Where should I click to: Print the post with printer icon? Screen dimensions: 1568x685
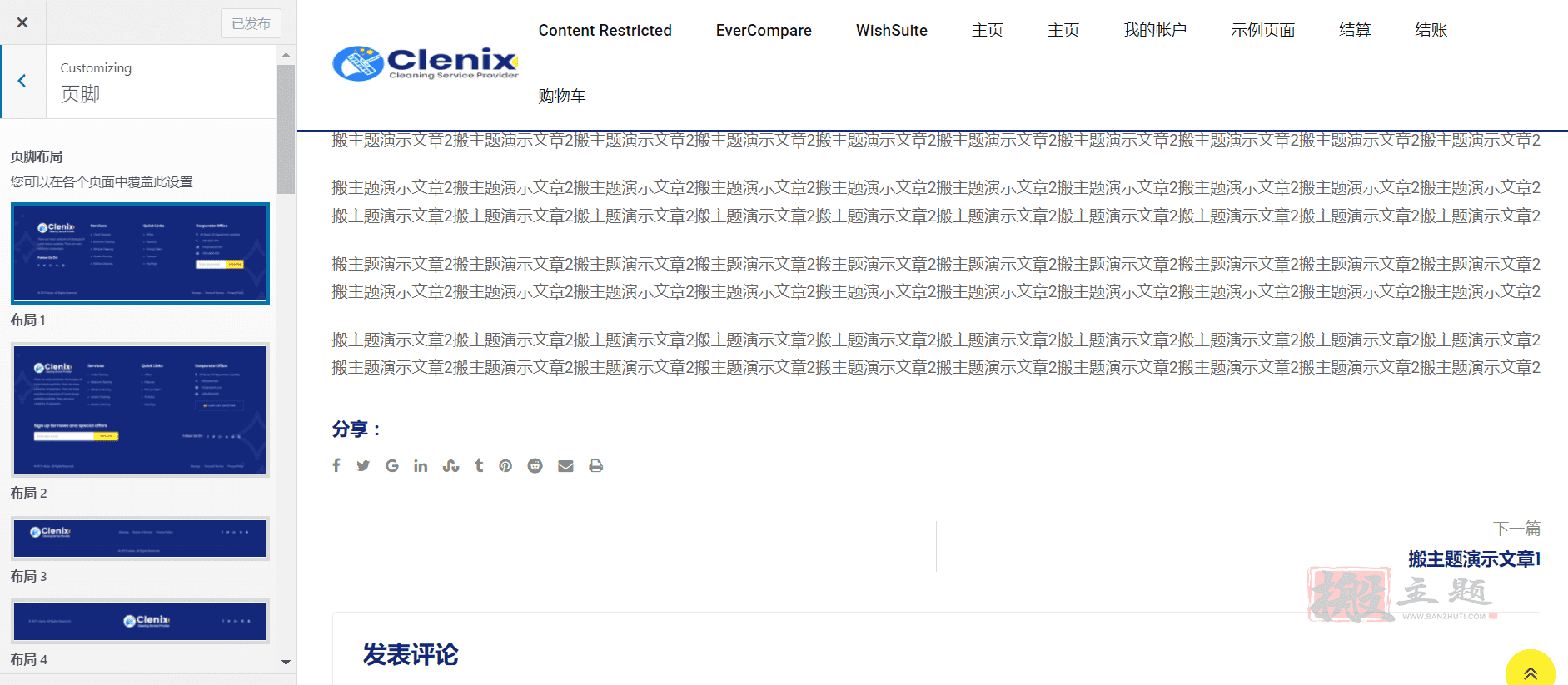[595, 465]
